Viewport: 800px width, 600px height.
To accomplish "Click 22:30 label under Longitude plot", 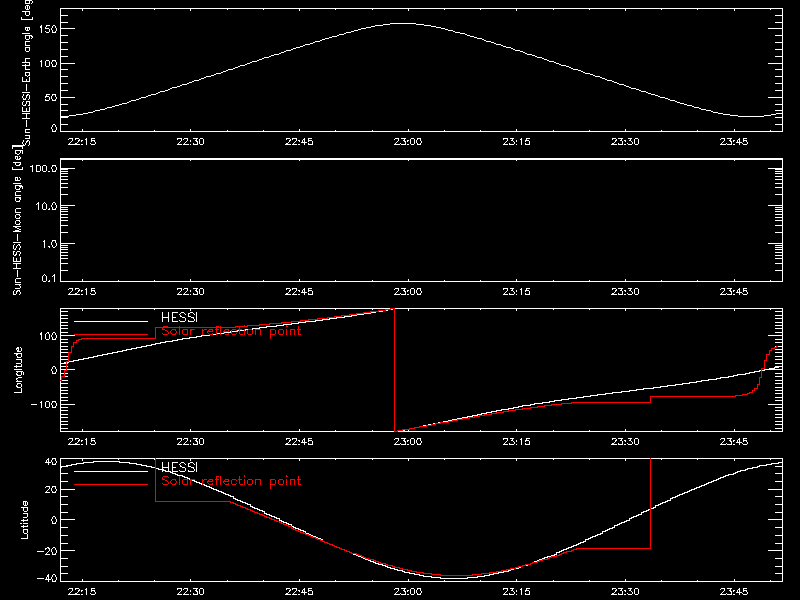I will pos(190,441).
